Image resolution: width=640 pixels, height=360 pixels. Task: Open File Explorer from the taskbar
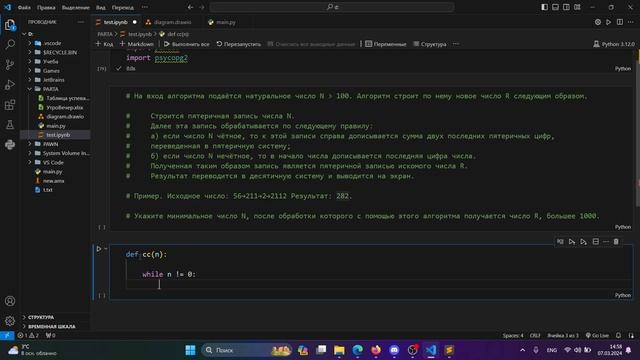coord(339,350)
